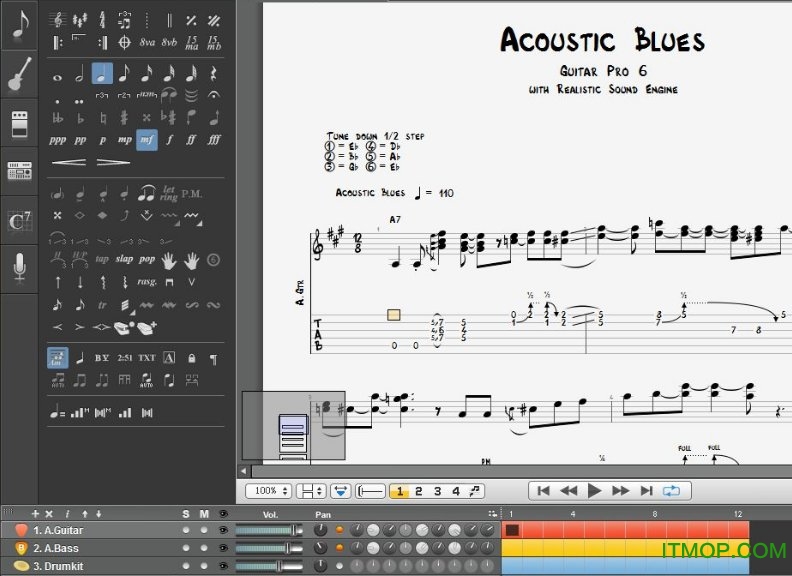Apply the 8vb octave marking
The image size is (792, 576).
169,42
